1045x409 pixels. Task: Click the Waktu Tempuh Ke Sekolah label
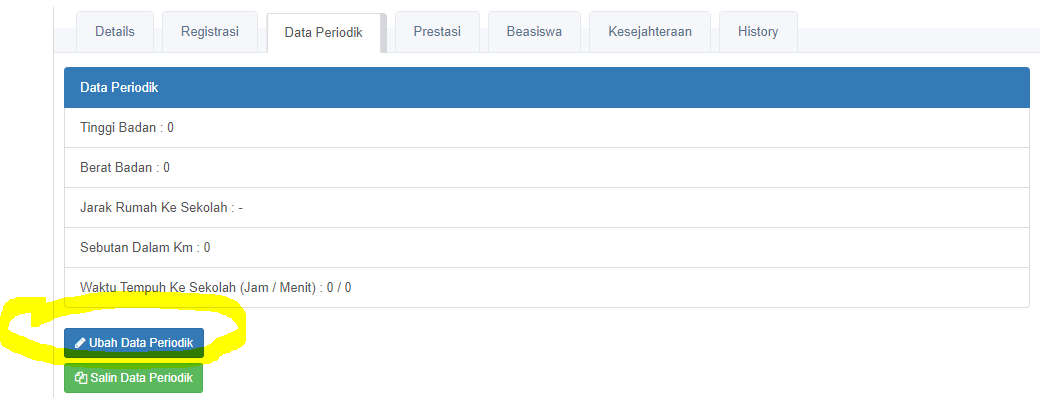tap(197, 288)
